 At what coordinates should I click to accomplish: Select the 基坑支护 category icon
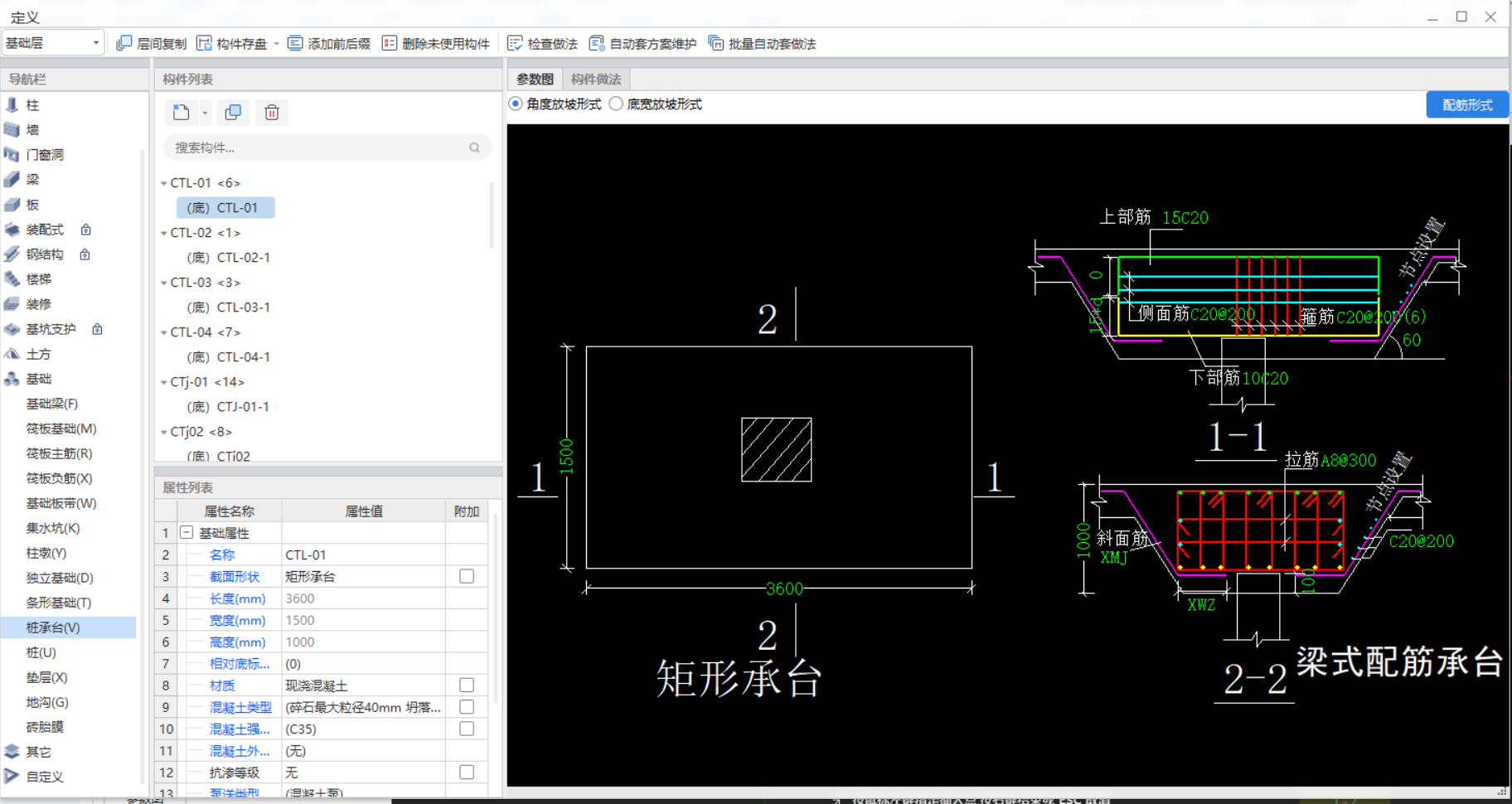[12, 328]
